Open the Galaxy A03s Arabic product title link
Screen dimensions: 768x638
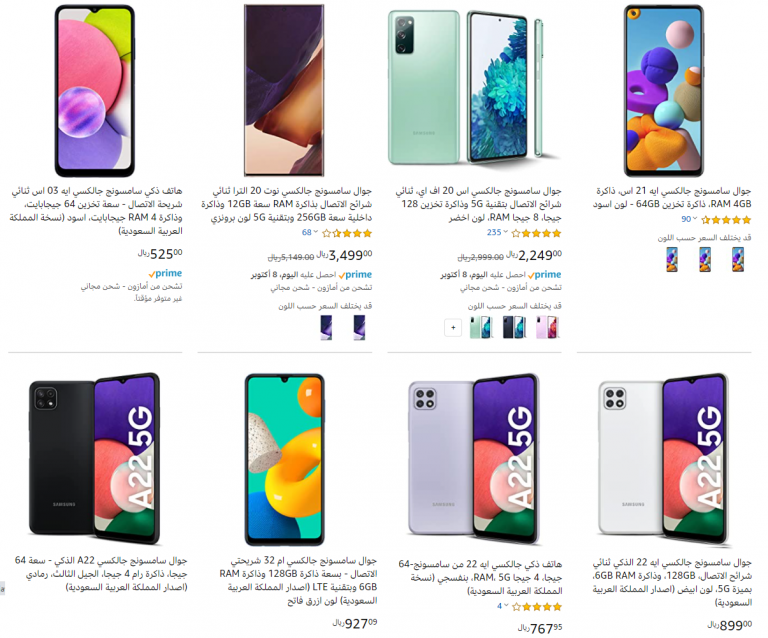(96, 211)
